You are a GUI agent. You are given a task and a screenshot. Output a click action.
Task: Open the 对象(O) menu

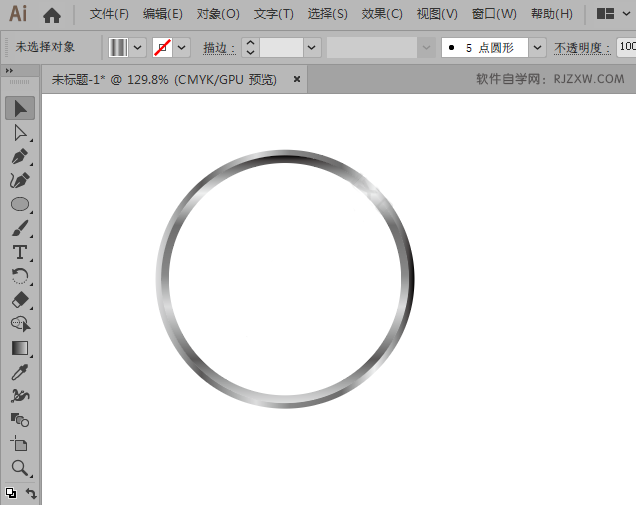pos(218,14)
